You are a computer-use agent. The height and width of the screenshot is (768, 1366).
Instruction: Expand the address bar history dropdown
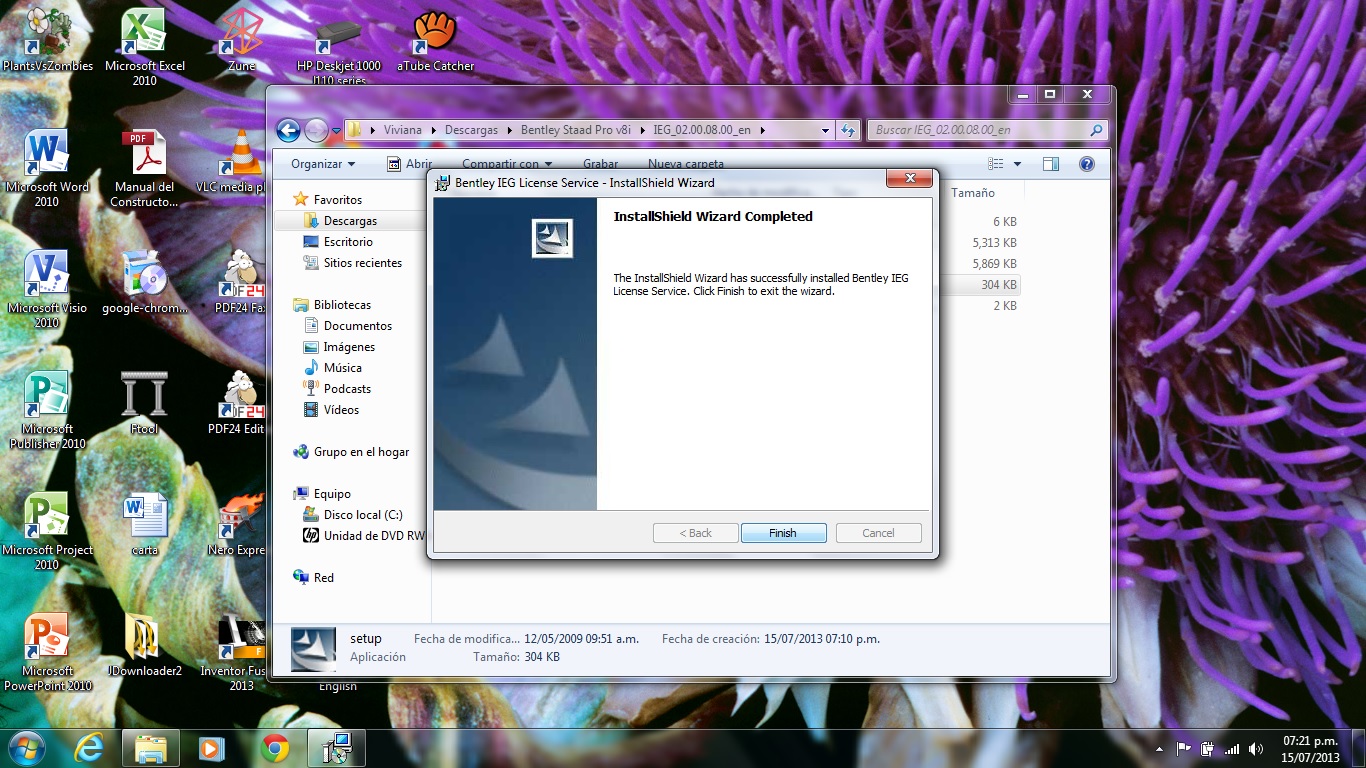pyautogui.click(x=825, y=130)
